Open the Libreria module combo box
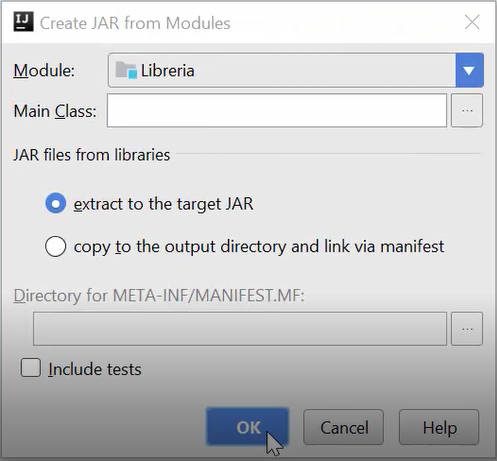497x461 pixels. [296, 70]
